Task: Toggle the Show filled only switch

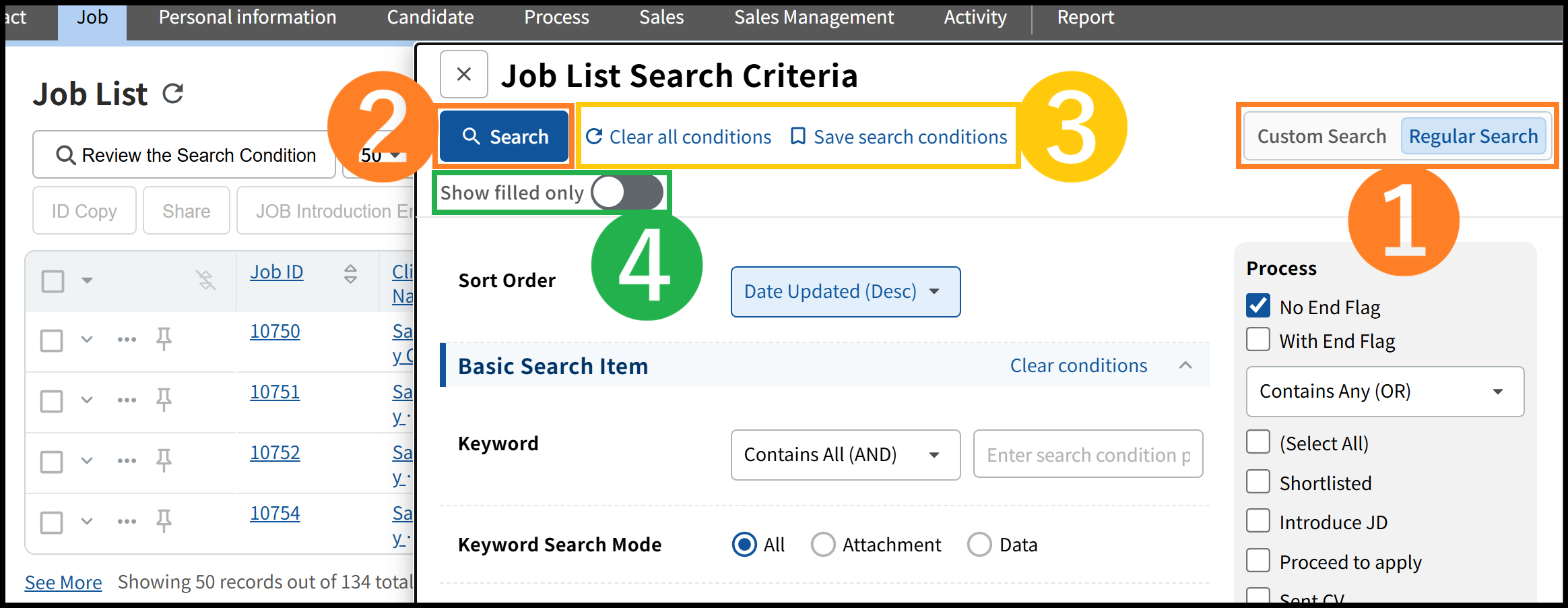Action: 626,193
